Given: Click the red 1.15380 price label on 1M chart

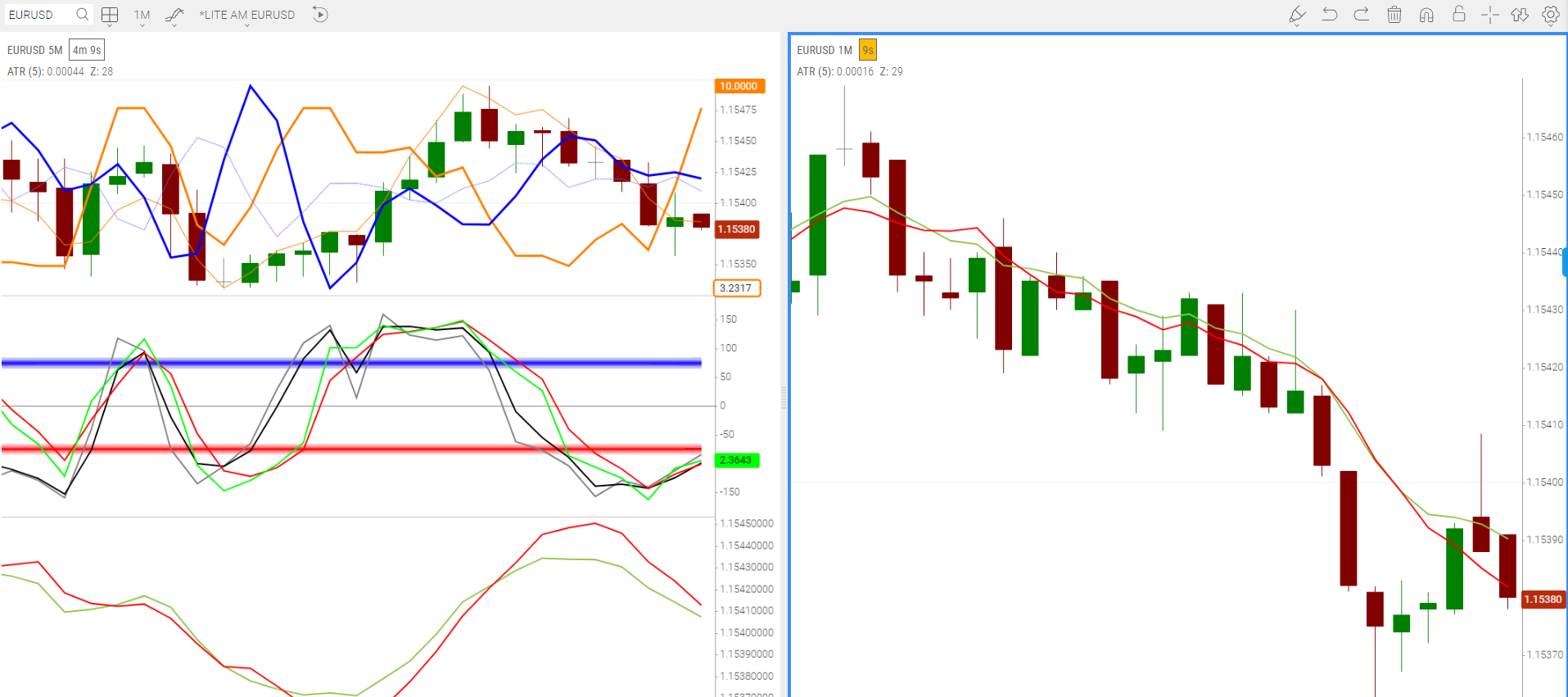Looking at the screenshot, I should 1543,600.
